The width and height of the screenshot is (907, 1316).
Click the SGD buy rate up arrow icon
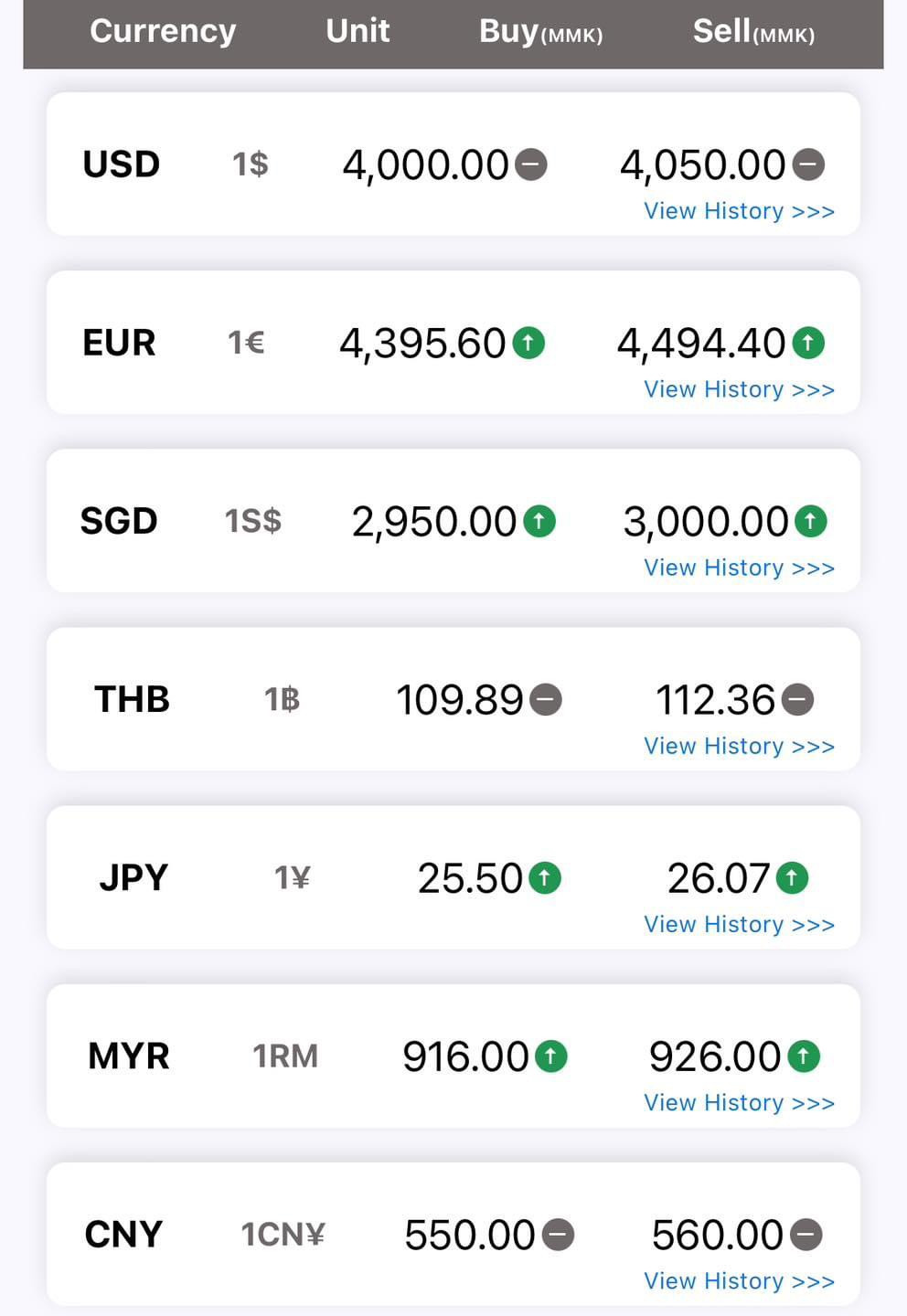[539, 521]
